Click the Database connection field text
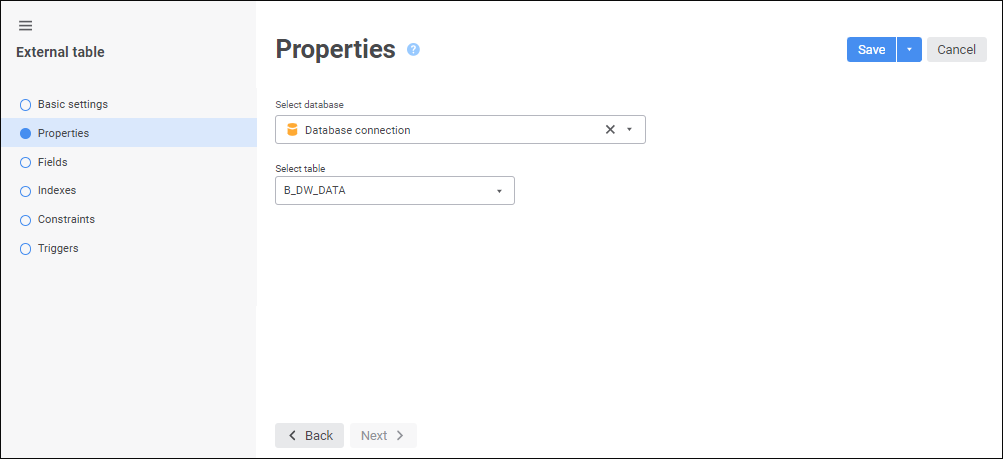The width and height of the screenshot is (1003, 459). (x=357, y=130)
